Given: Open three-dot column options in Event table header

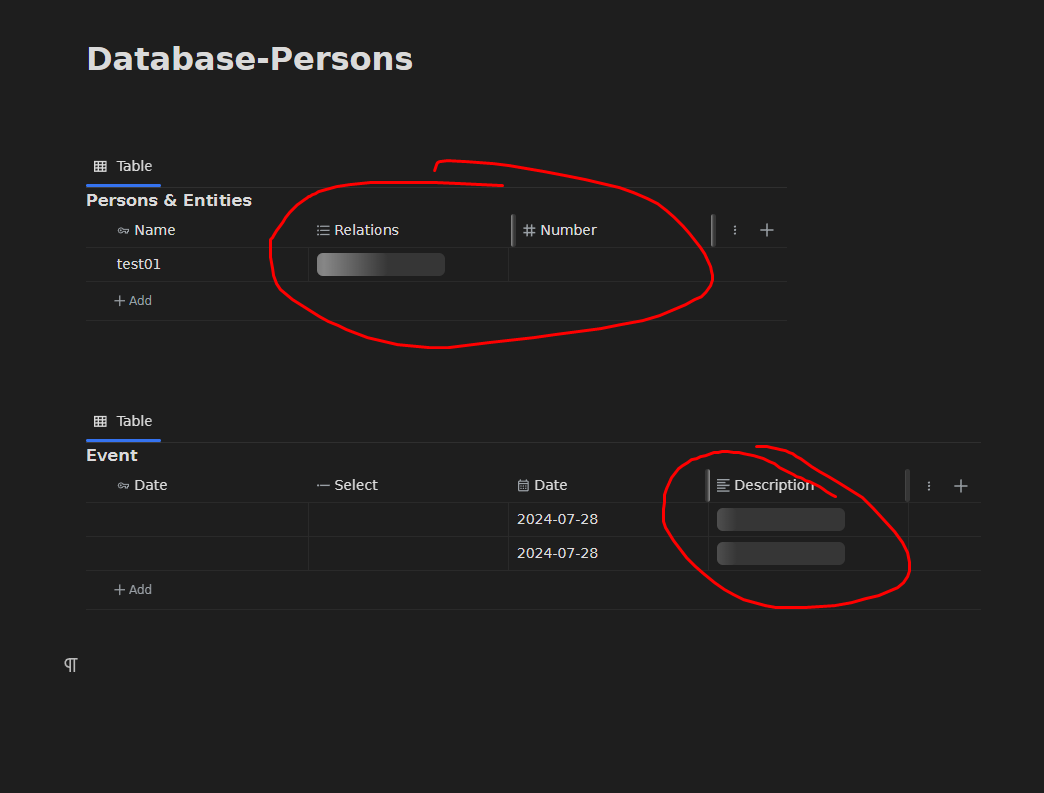Looking at the screenshot, I should pos(929,486).
